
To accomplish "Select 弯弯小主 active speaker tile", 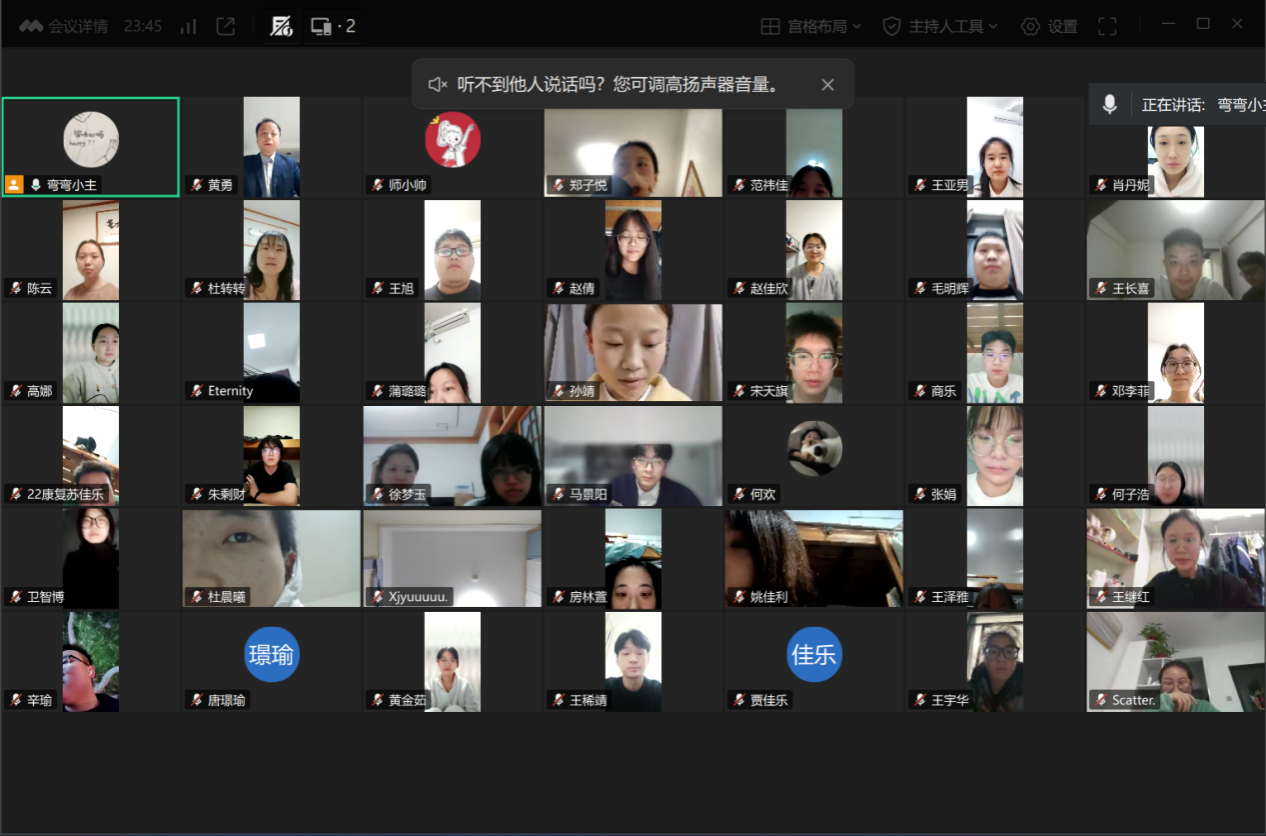I will point(91,140).
